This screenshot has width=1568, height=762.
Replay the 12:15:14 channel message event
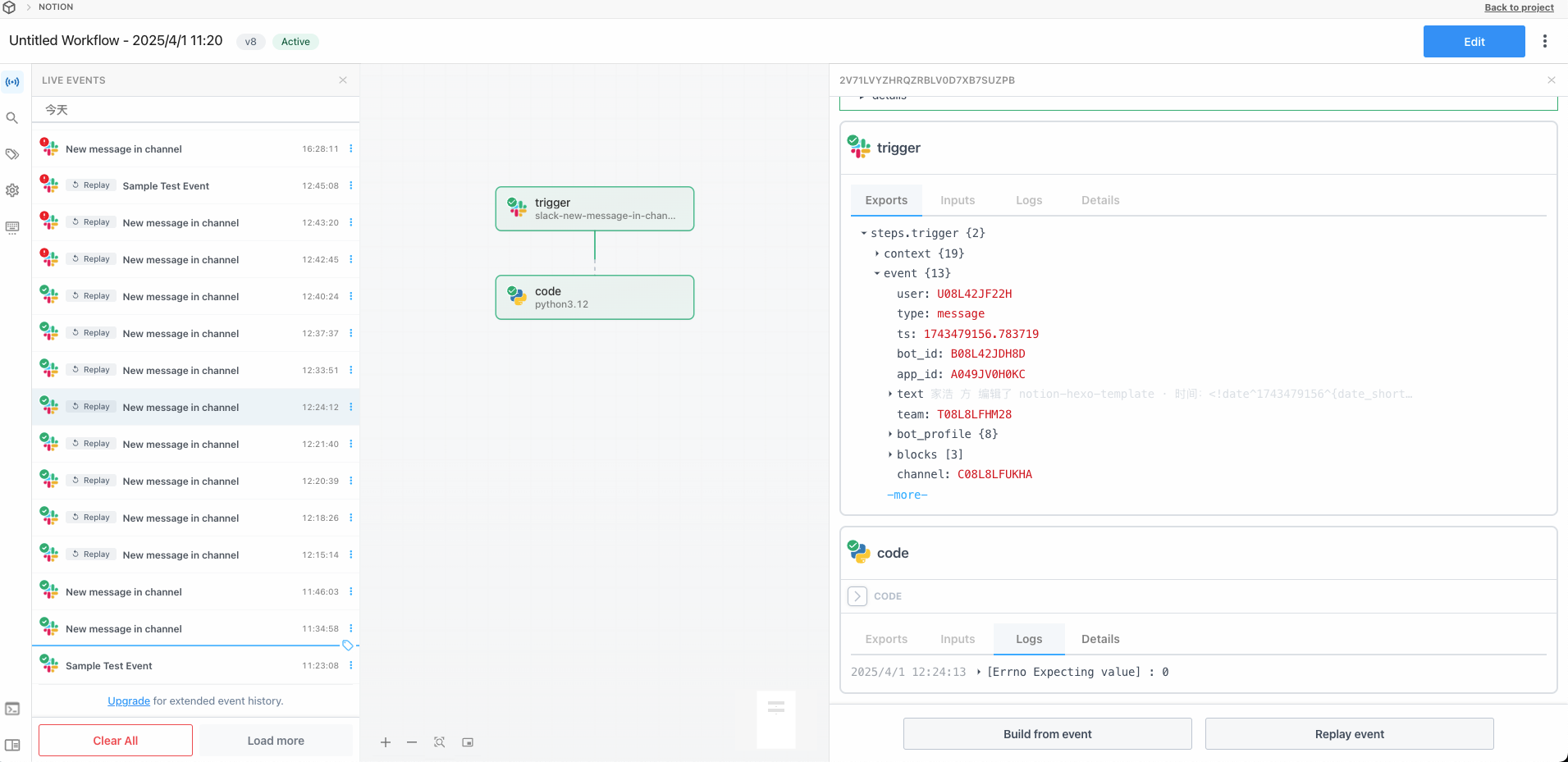91,554
